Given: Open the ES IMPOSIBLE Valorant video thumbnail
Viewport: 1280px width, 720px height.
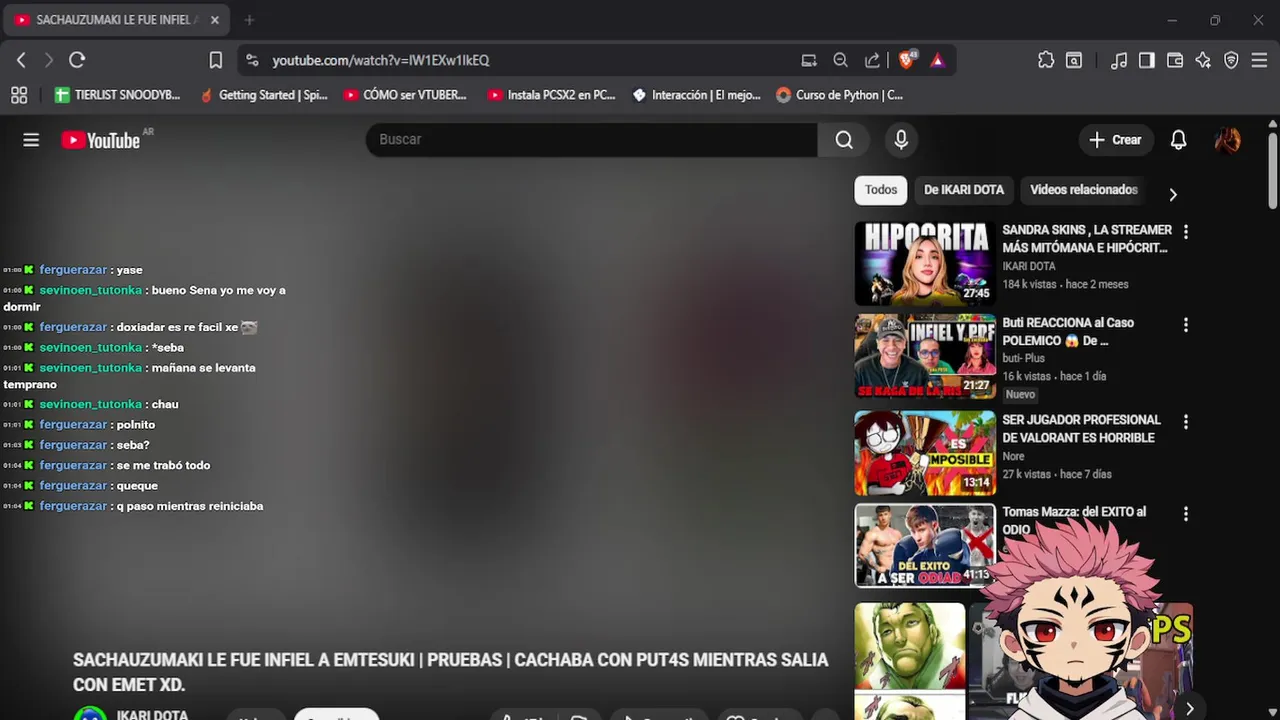Looking at the screenshot, I should pos(925,453).
